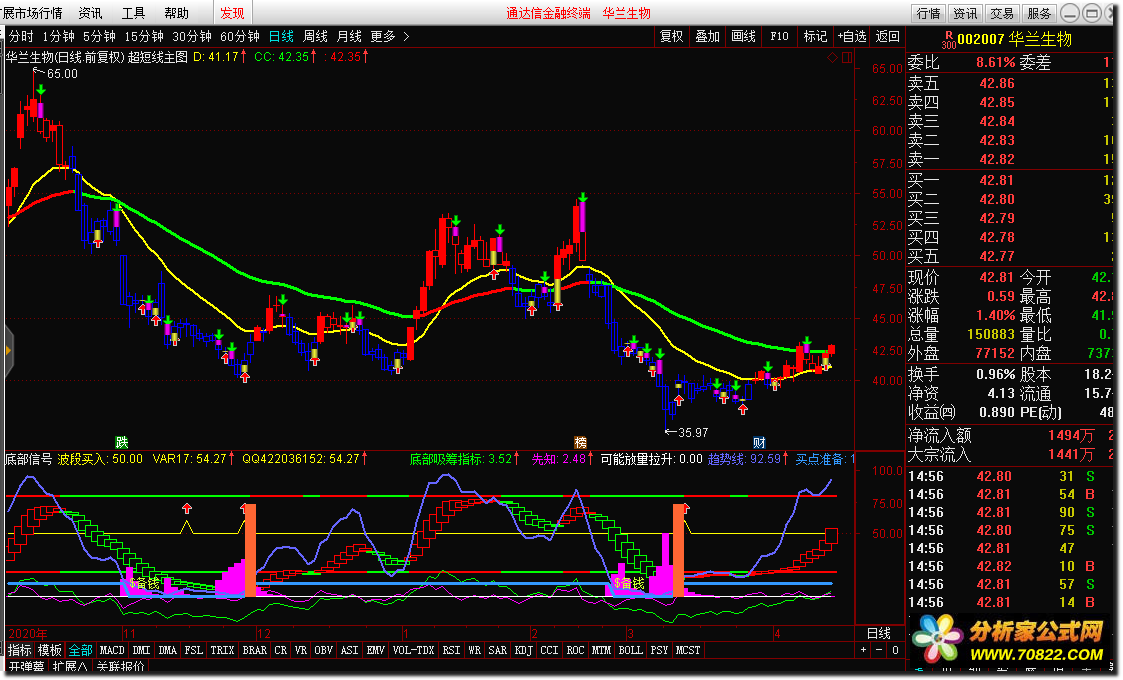Click the 标记 mark button
The image size is (1123, 680).
click(815, 36)
